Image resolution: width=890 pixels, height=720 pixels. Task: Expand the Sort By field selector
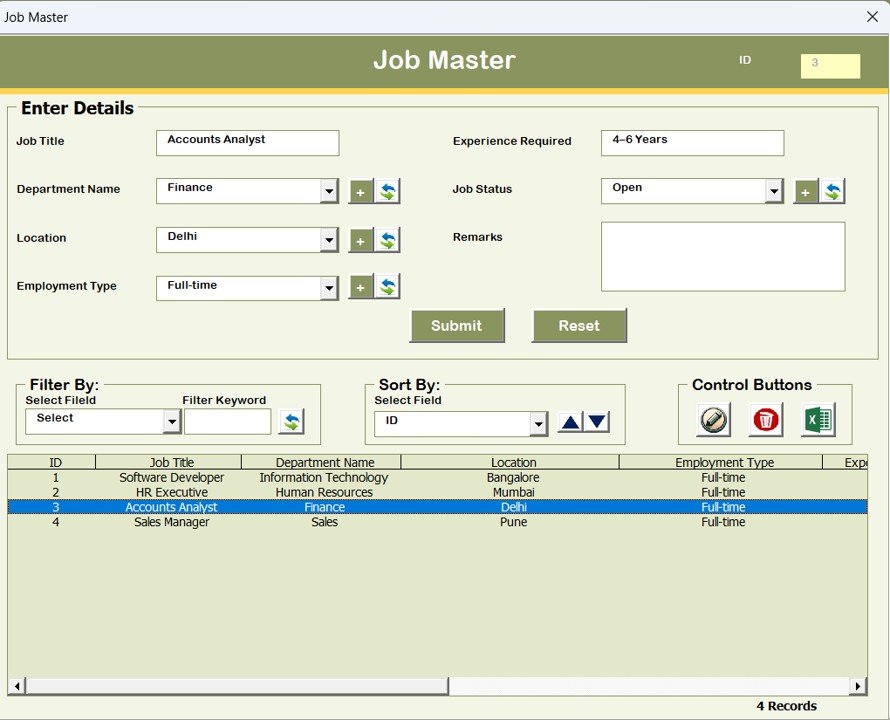(539, 423)
